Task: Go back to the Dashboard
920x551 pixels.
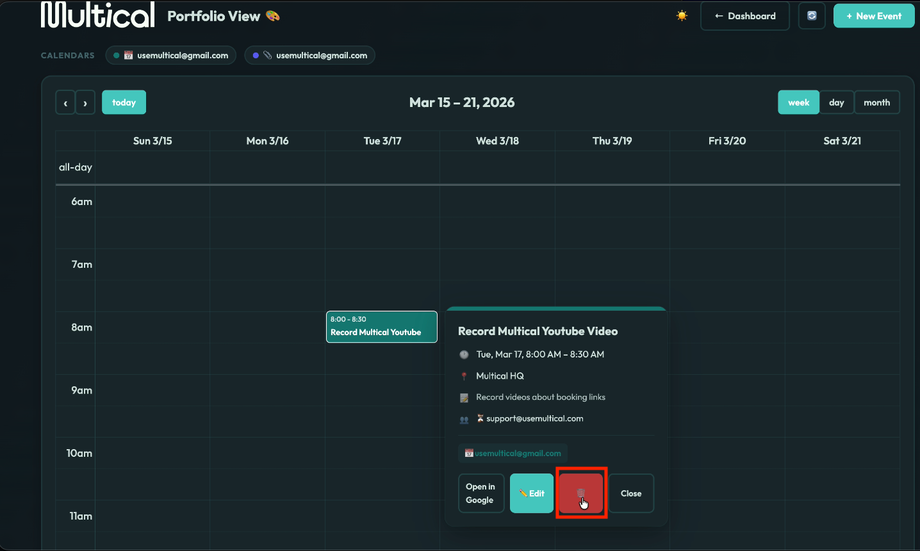Action: [745, 16]
